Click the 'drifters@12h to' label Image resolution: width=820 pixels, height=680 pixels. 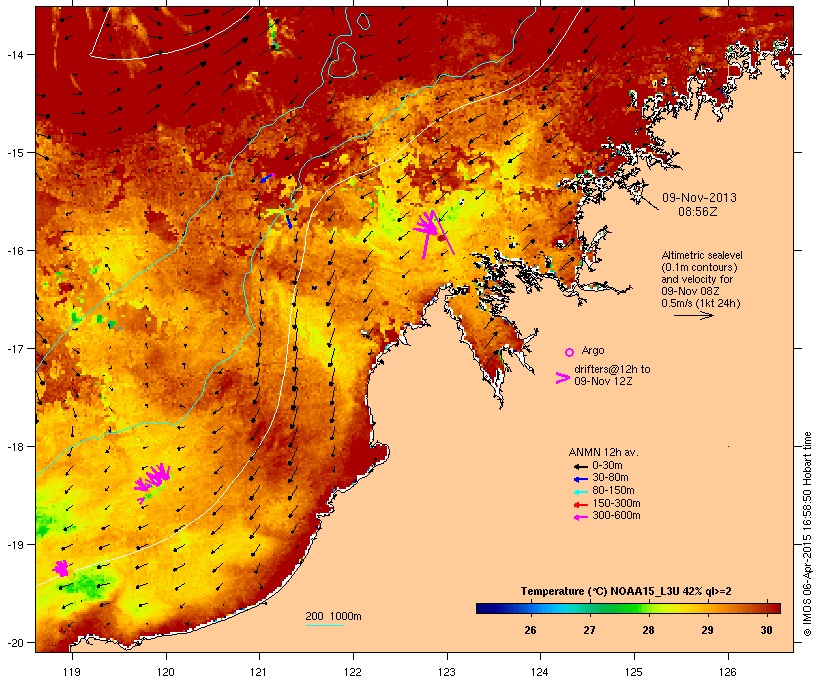(612, 369)
